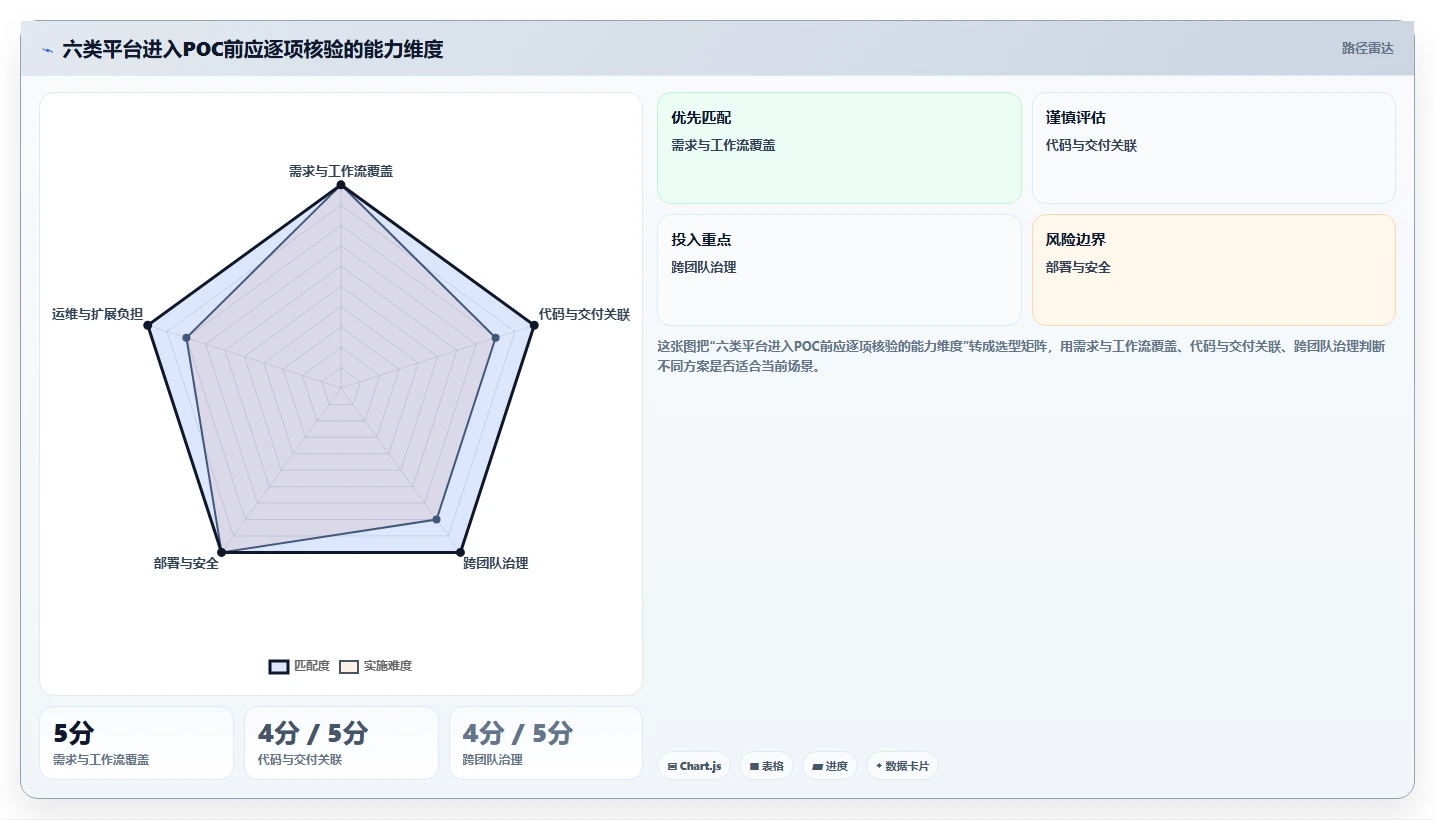Click the icon inside the 表格 chip
Viewport: 1435px width, 820px height.
pyautogui.click(x=754, y=766)
